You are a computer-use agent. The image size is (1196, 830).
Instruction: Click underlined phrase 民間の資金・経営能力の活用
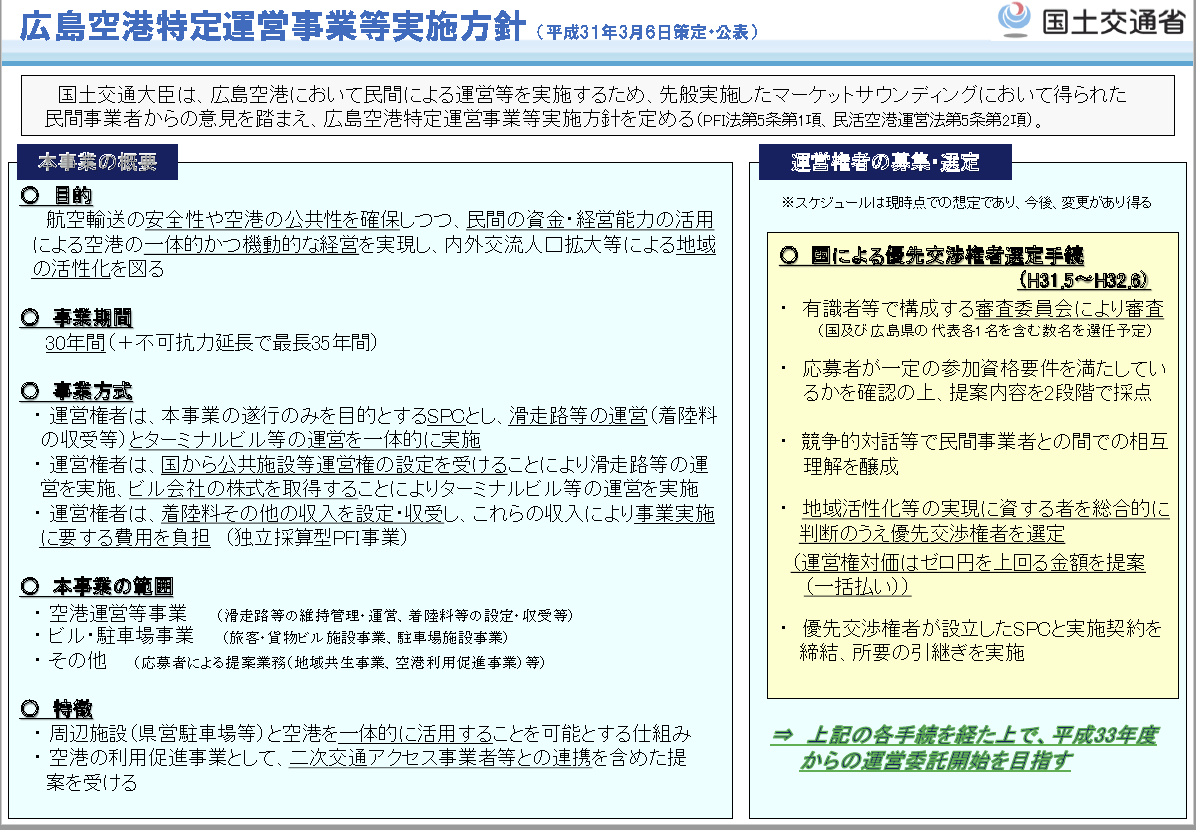[590, 220]
